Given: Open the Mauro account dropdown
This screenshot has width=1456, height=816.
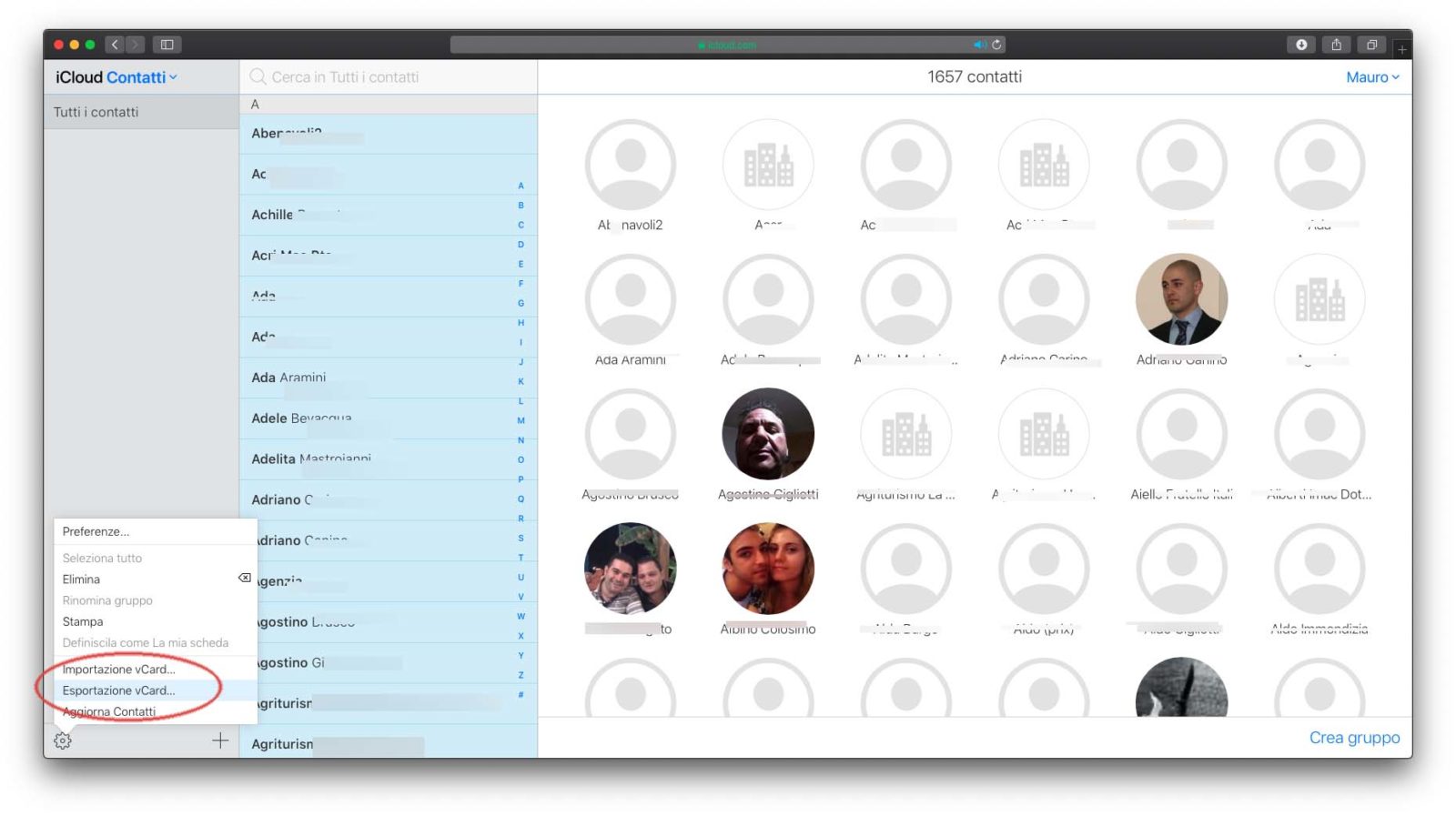Looking at the screenshot, I should [1372, 77].
